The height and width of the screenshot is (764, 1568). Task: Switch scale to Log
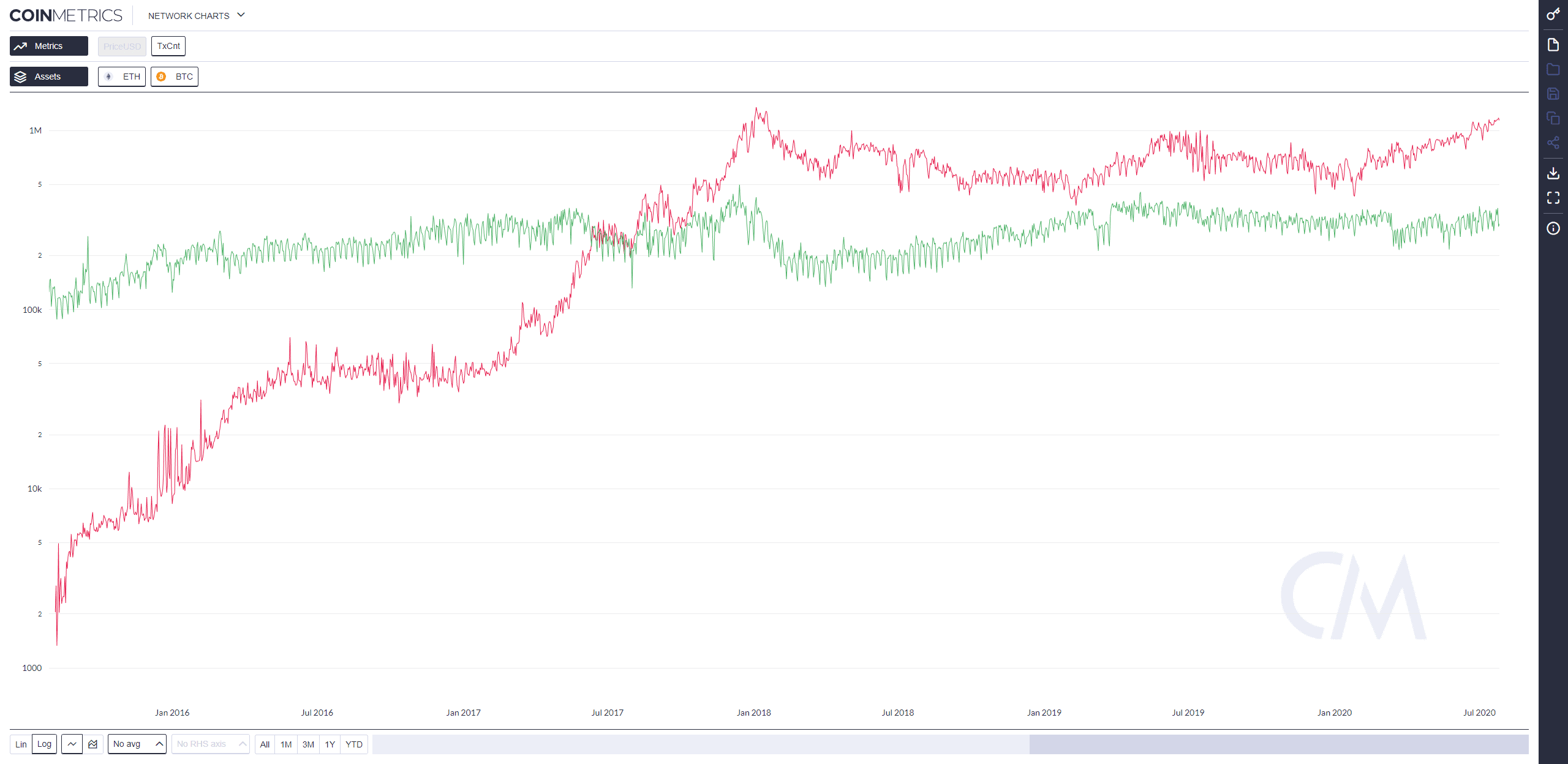coord(44,744)
